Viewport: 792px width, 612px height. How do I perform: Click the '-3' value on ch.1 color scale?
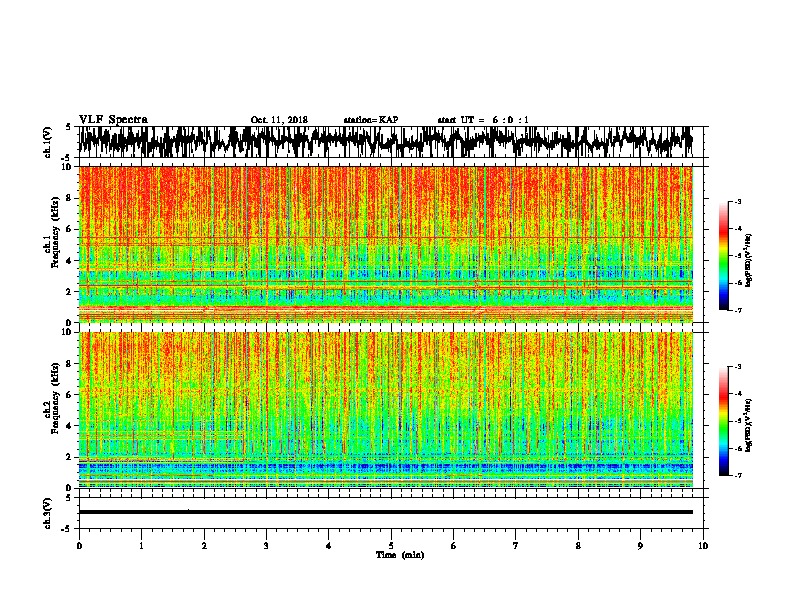tap(738, 201)
